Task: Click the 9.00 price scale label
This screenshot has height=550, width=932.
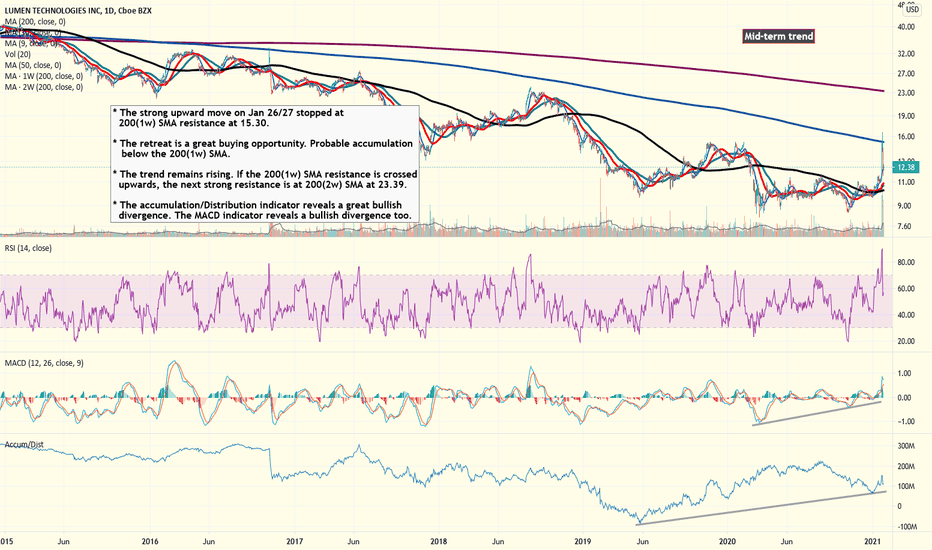Action: [905, 206]
